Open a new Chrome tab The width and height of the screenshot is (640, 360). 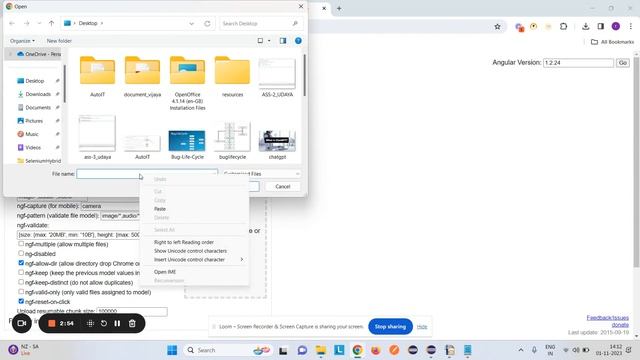[339, 8]
